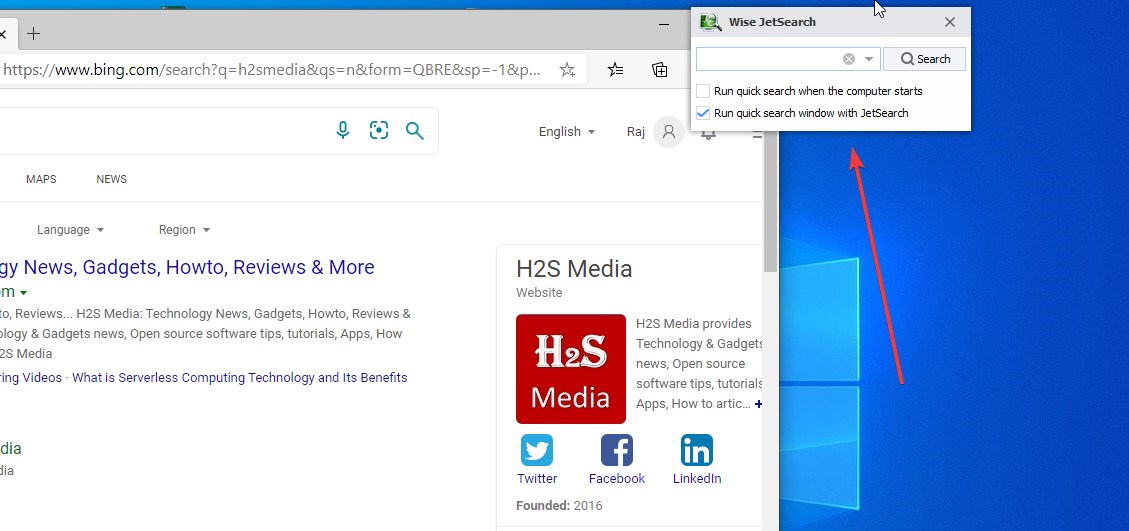This screenshot has height=531, width=1129.
Task: Click the Wise JetSearch app logo icon
Action: pyautogui.click(x=710, y=22)
